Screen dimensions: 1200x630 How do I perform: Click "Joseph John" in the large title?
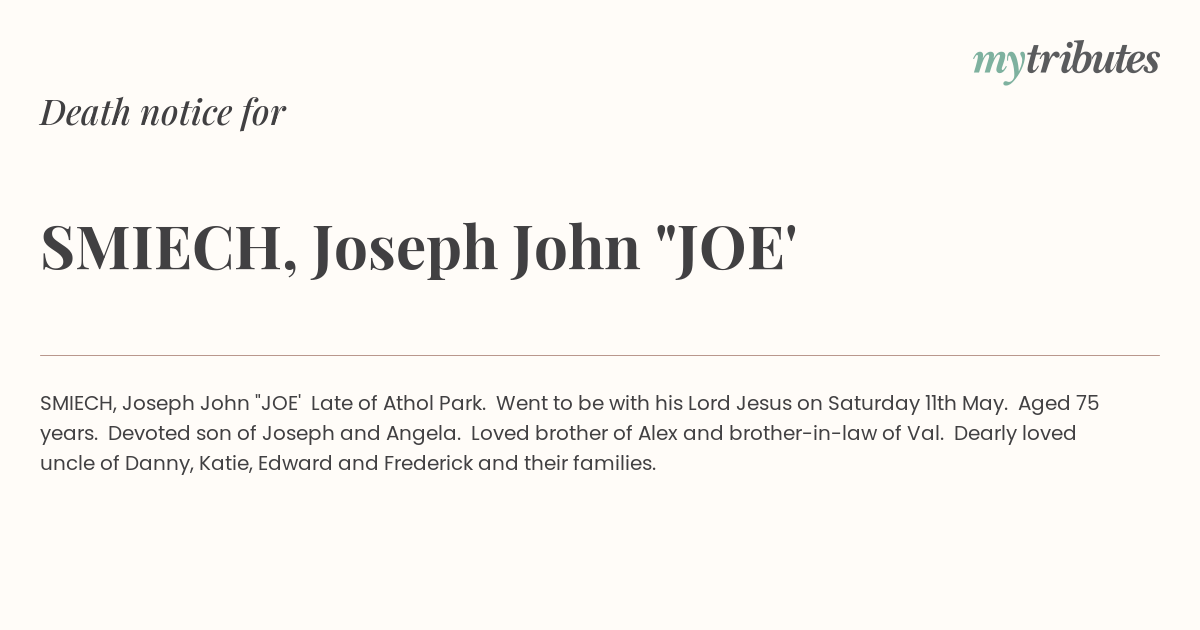tap(476, 249)
